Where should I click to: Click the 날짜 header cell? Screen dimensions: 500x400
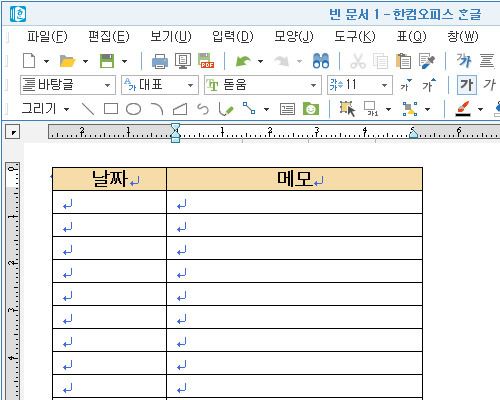click(x=109, y=179)
